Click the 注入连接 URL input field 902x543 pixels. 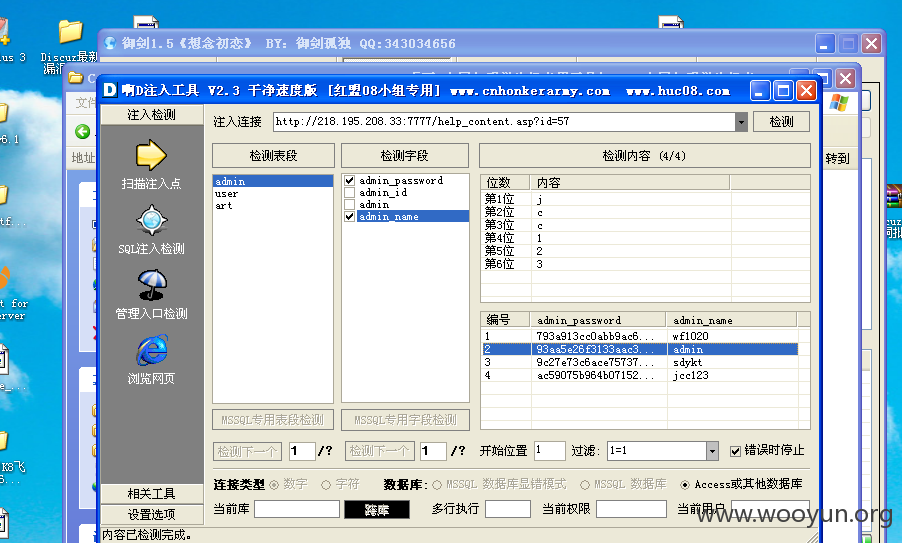[504, 122]
